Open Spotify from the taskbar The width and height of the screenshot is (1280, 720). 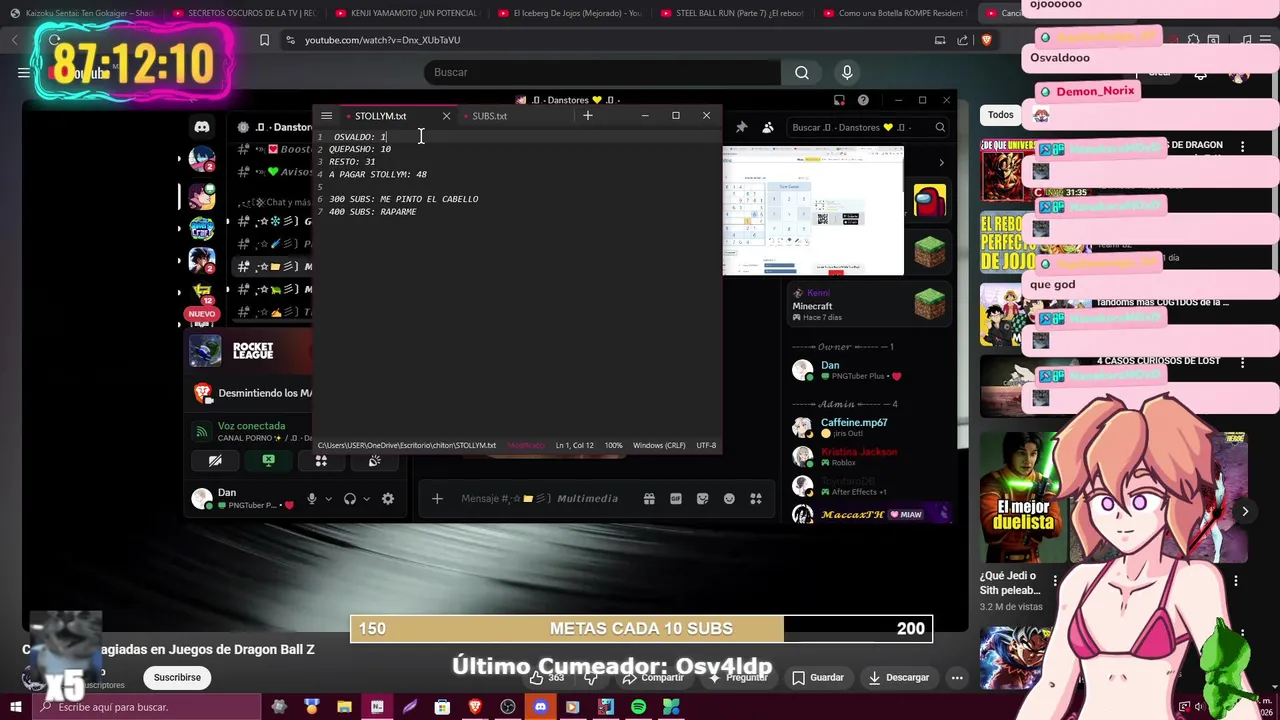638,707
